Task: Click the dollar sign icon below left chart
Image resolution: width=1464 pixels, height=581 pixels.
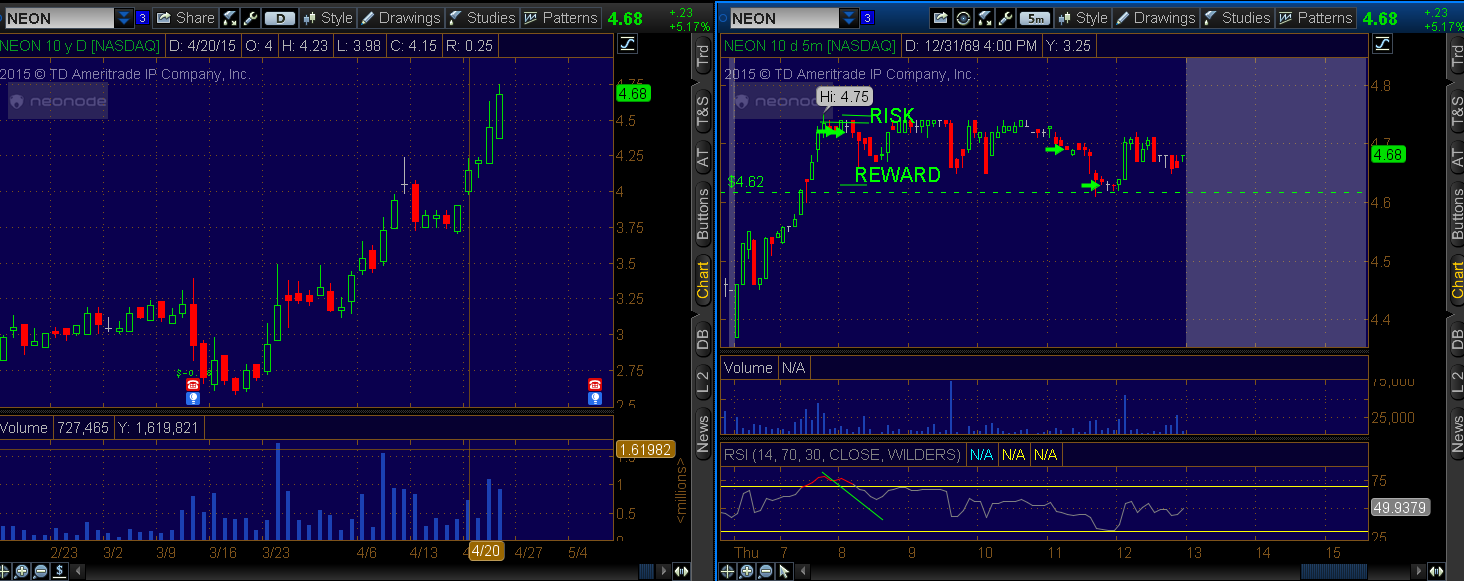Action: [59, 571]
